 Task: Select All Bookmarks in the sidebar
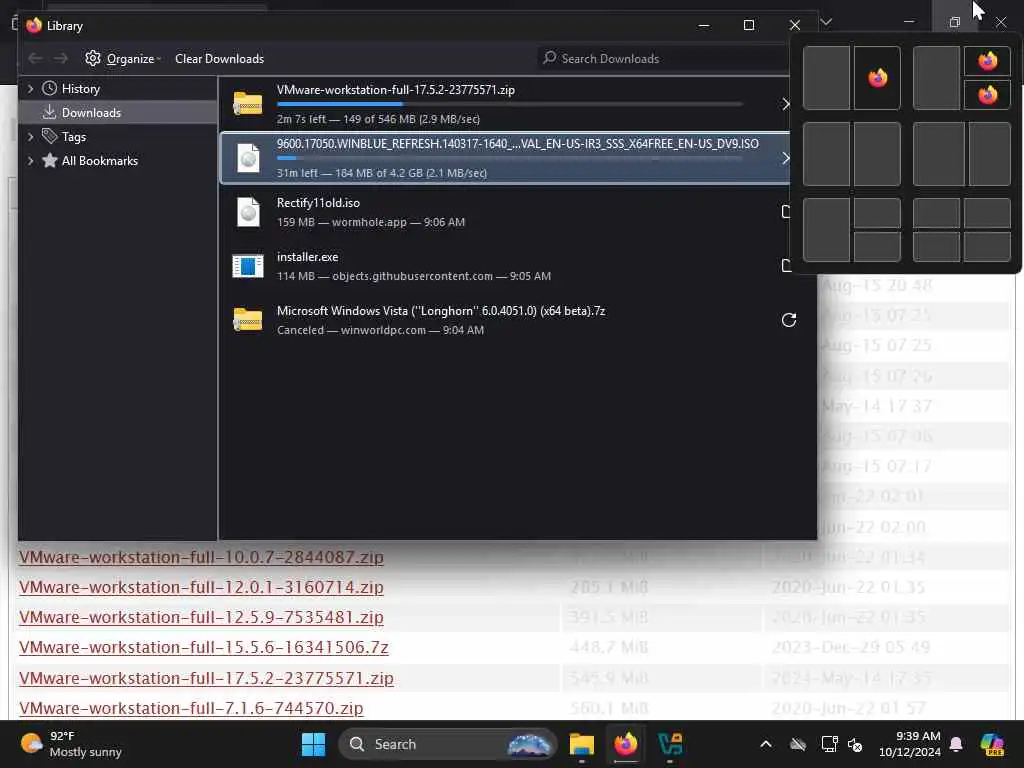[100, 161]
